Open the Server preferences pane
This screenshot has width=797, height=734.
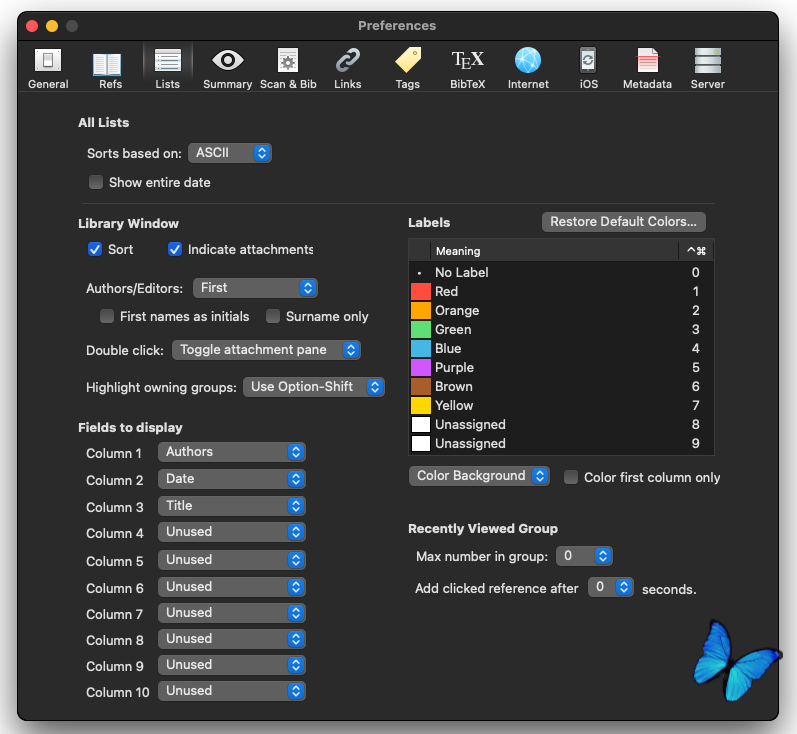(707, 68)
